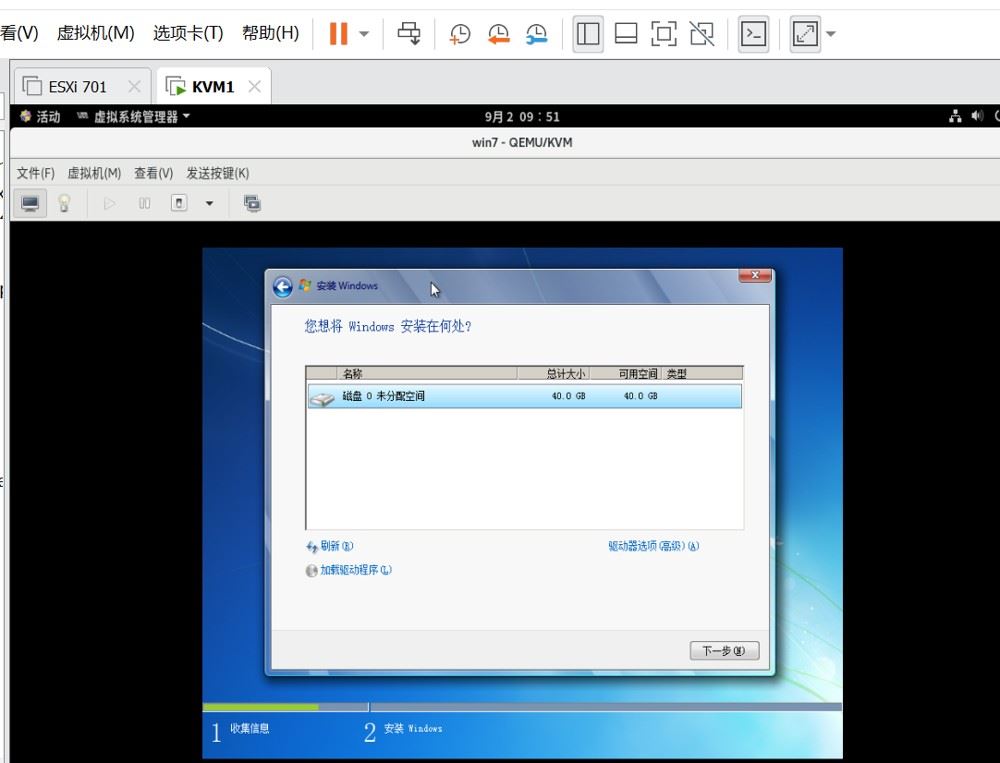Click the run virtual machine play icon
The image size is (1000, 763).
[110, 204]
